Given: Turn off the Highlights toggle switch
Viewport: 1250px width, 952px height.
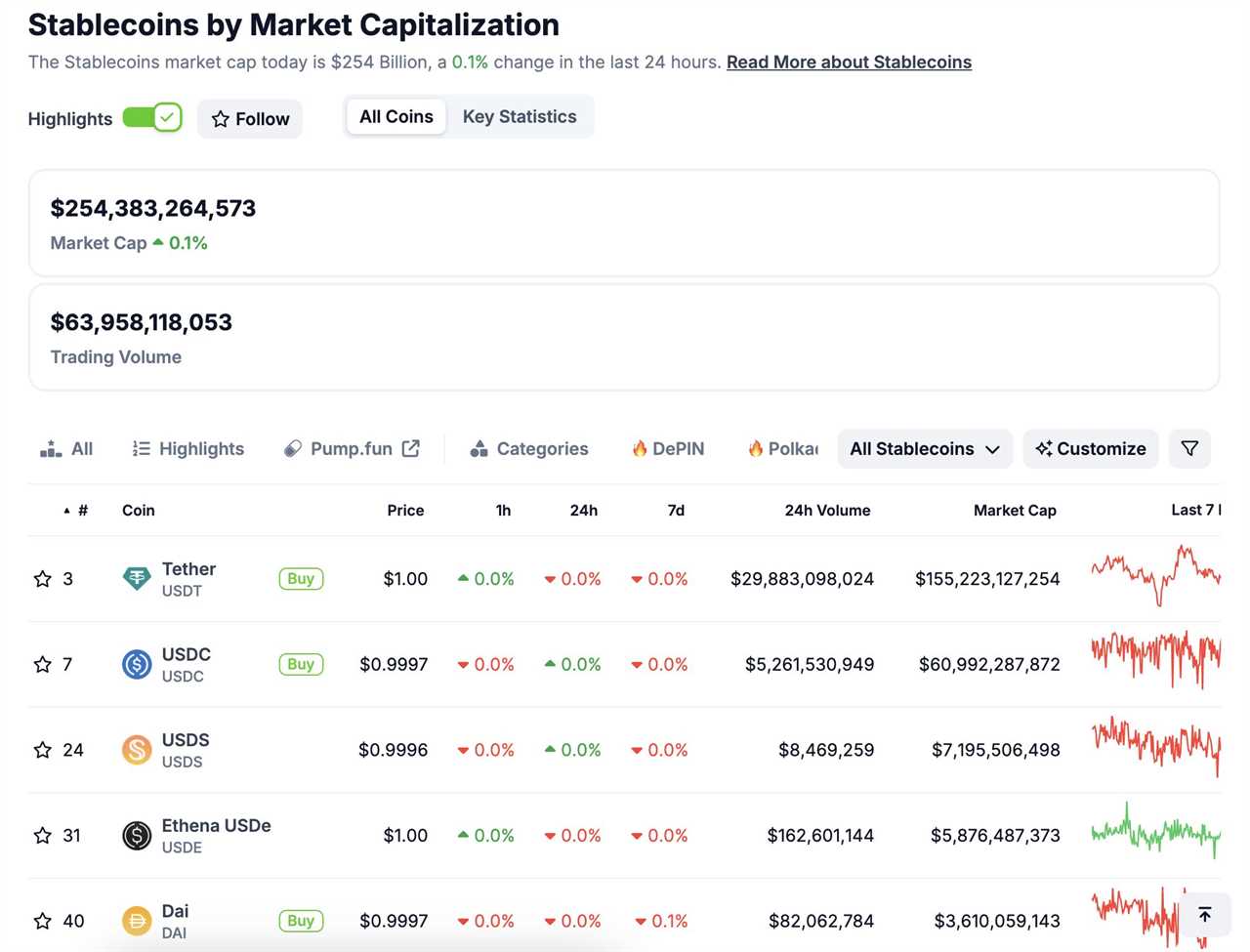Looking at the screenshot, I should pyautogui.click(x=152, y=118).
